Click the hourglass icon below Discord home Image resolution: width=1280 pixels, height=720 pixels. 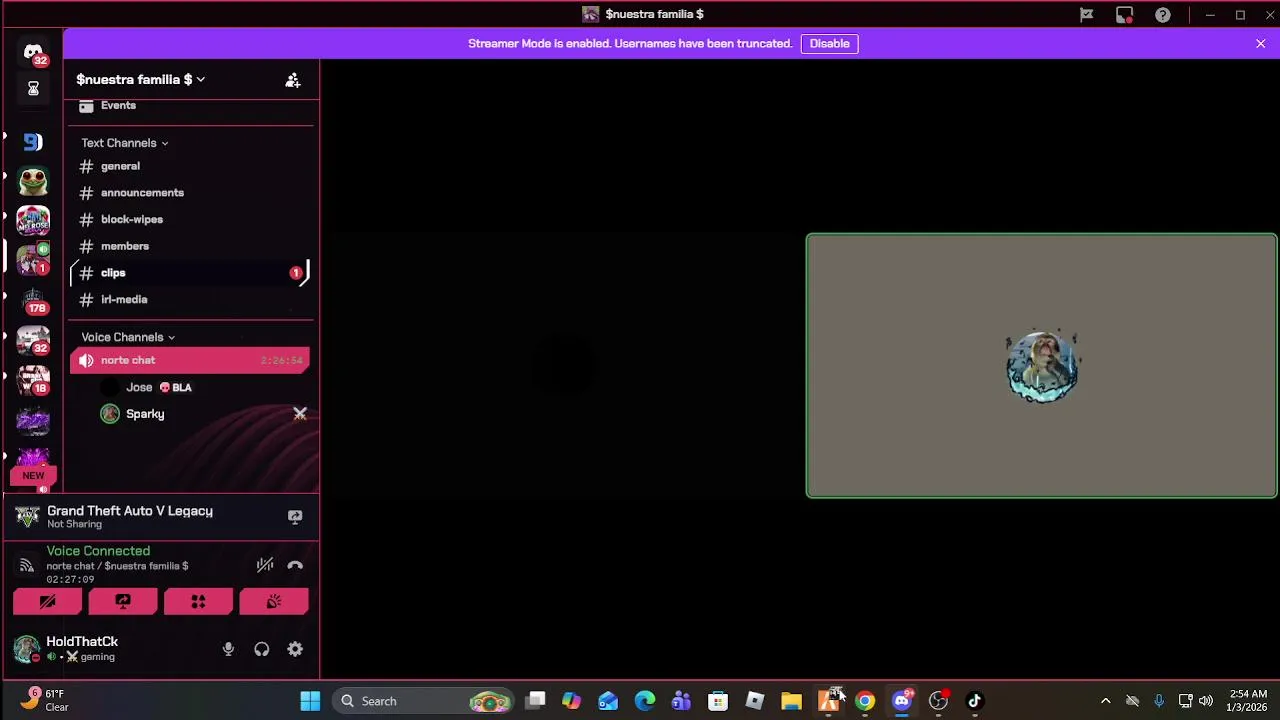tap(33, 89)
